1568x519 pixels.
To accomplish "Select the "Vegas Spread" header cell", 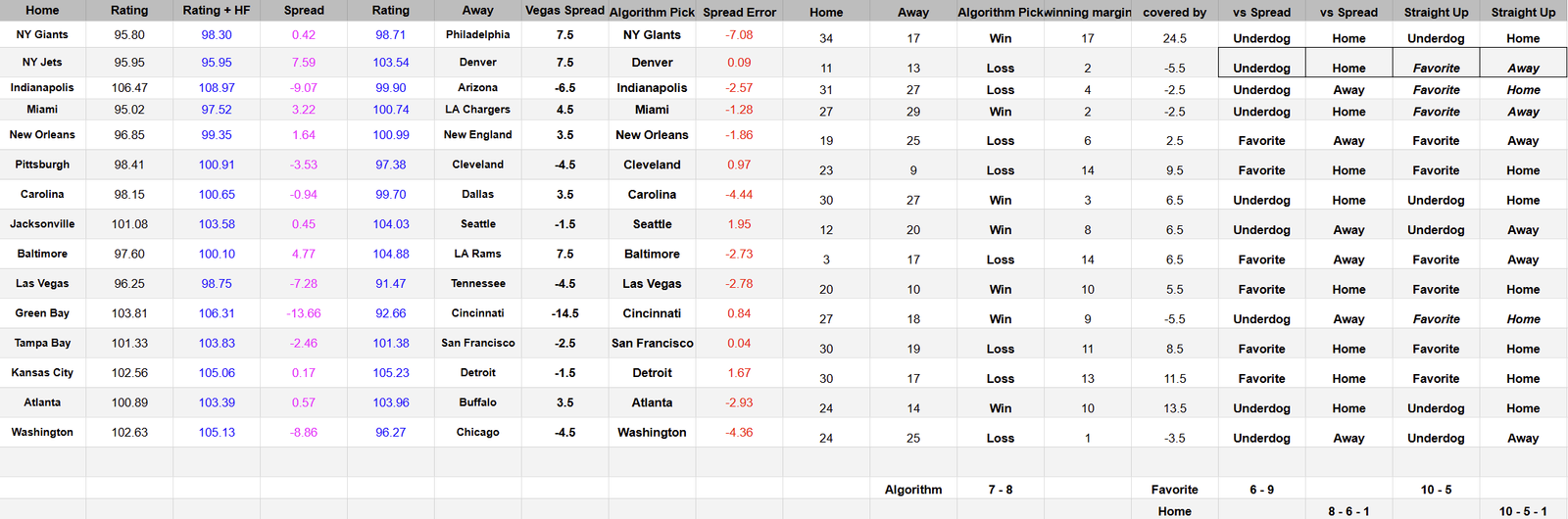I will pyautogui.click(x=564, y=11).
